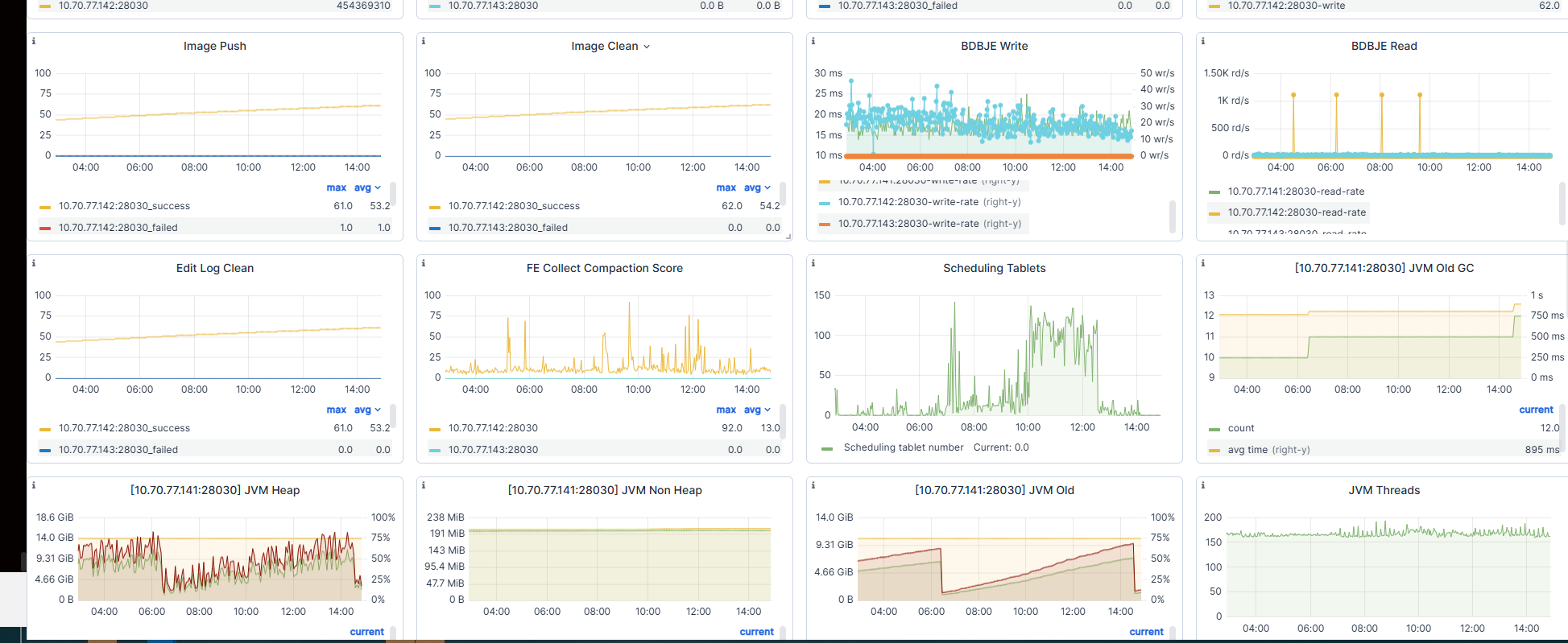Open the Image Push panel title menu
The height and width of the screenshot is (643, 1568).
click(x=215, y=46)
